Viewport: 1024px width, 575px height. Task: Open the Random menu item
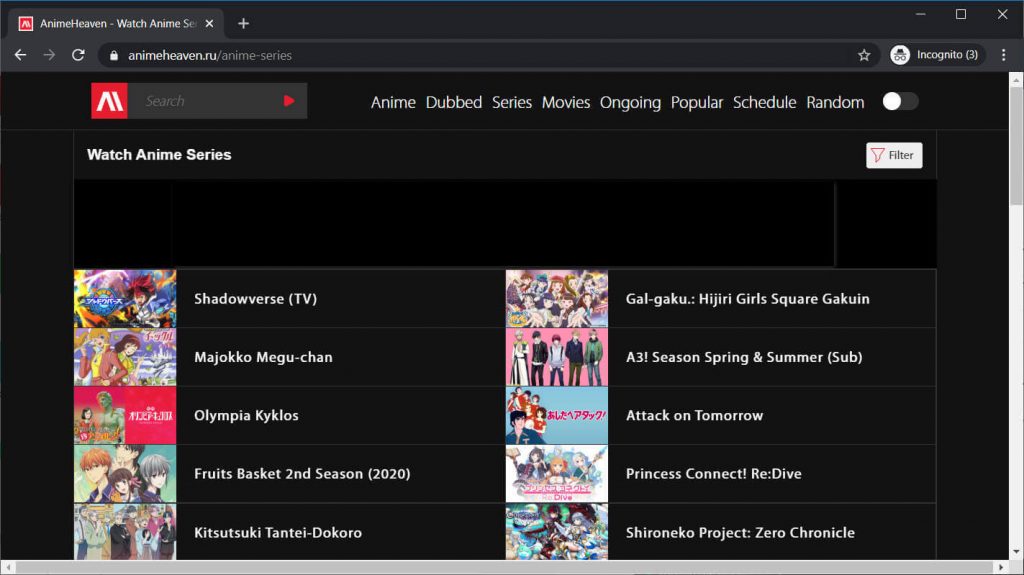coord(835,102)
